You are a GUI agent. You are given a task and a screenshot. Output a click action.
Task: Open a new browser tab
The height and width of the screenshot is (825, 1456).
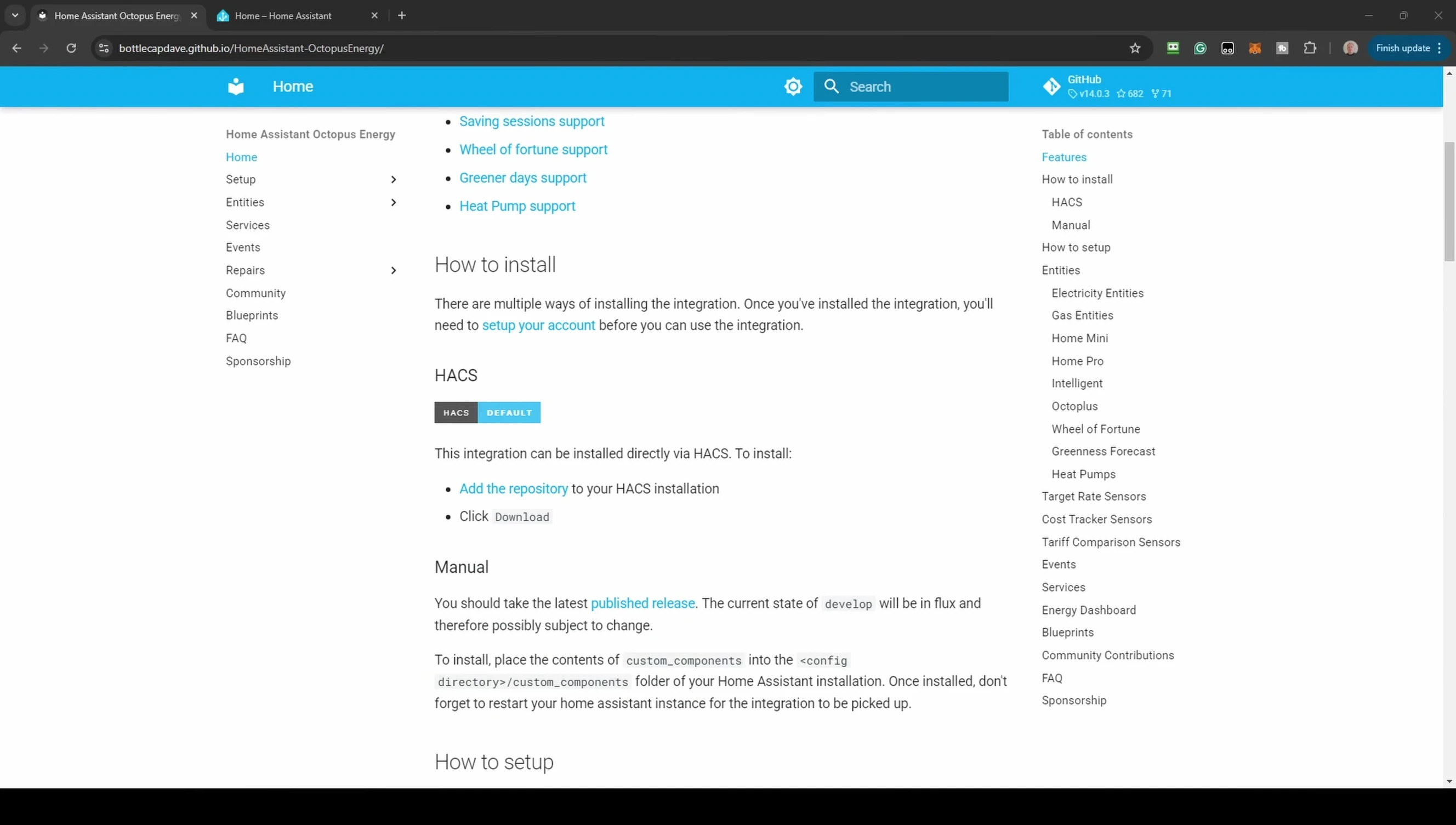click(402, 15)
